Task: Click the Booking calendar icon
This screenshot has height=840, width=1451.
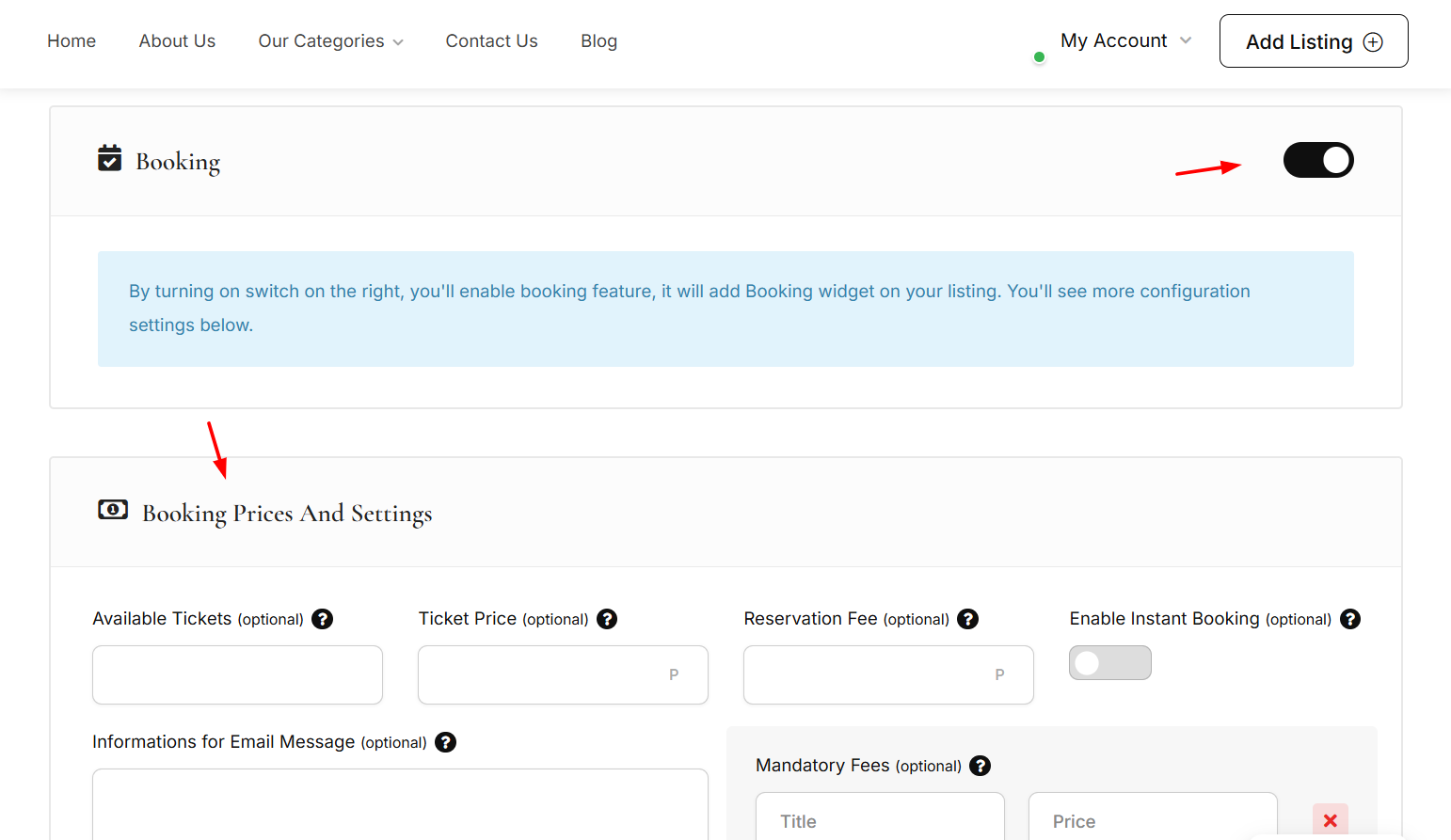Action: [x=110, y=159]
